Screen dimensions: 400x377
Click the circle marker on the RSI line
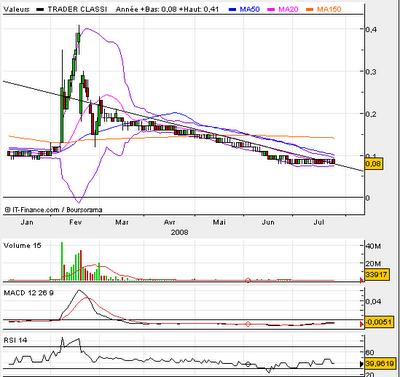248,364
